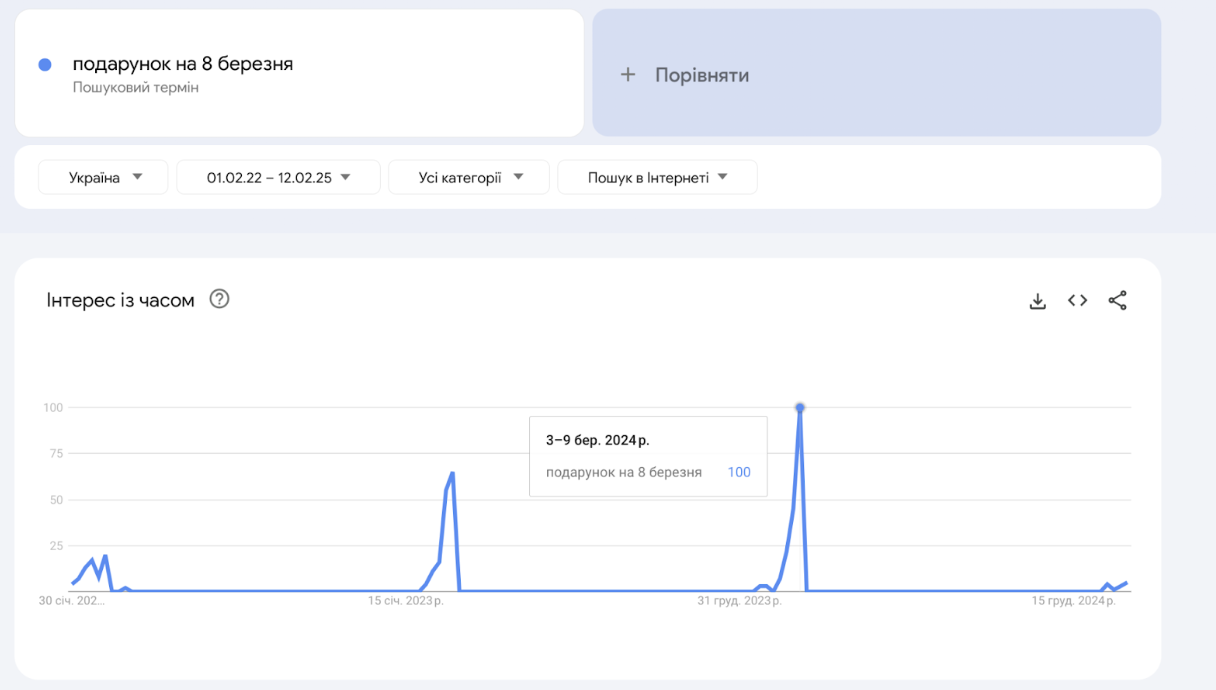Click the "15 січ. 2023 р." axis label
This screenshot has height=690, width=1216.
pyautogui.click(x=405, y=601)
